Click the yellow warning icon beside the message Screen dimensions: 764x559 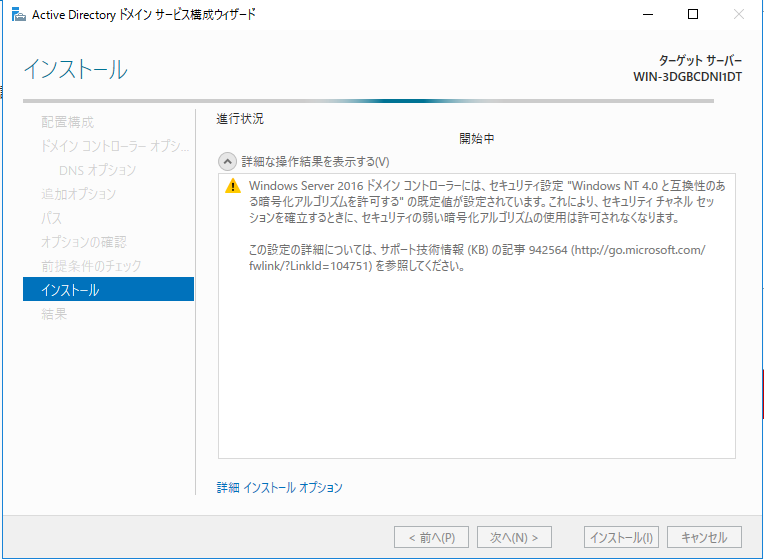click(233, 186)
